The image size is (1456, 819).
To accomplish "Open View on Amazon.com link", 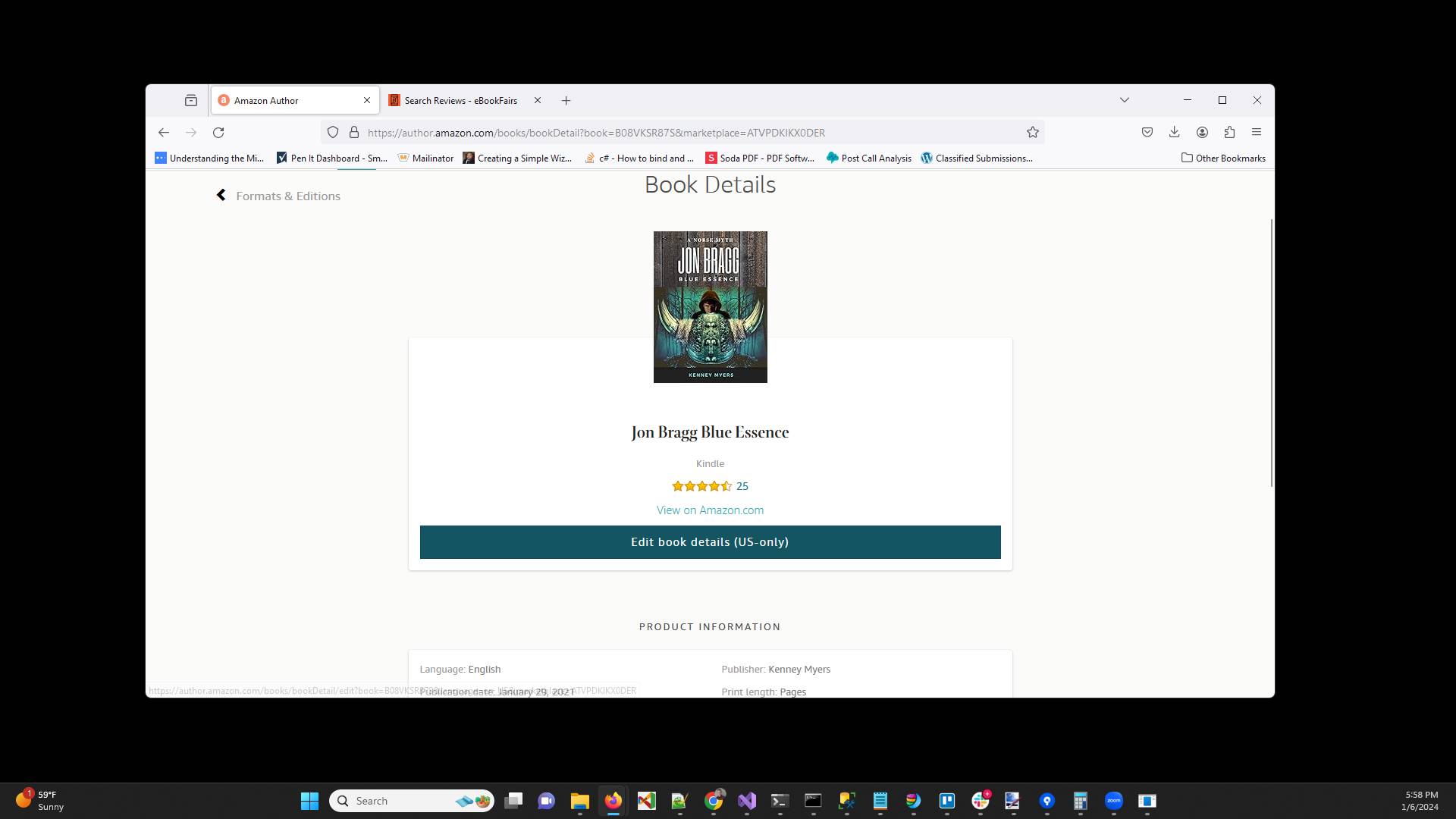I will pos(710,510).
